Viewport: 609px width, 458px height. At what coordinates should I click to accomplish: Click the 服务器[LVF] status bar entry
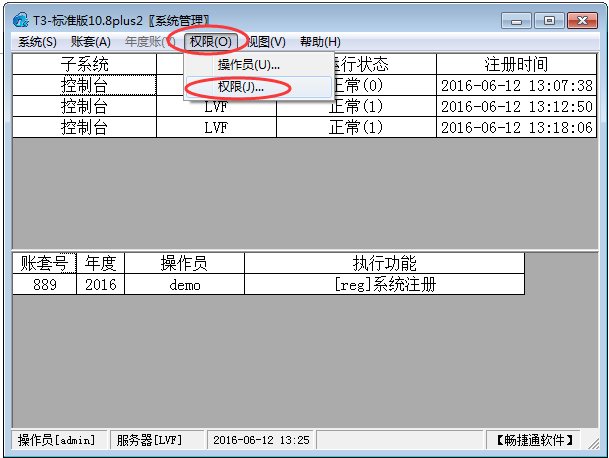157,440
